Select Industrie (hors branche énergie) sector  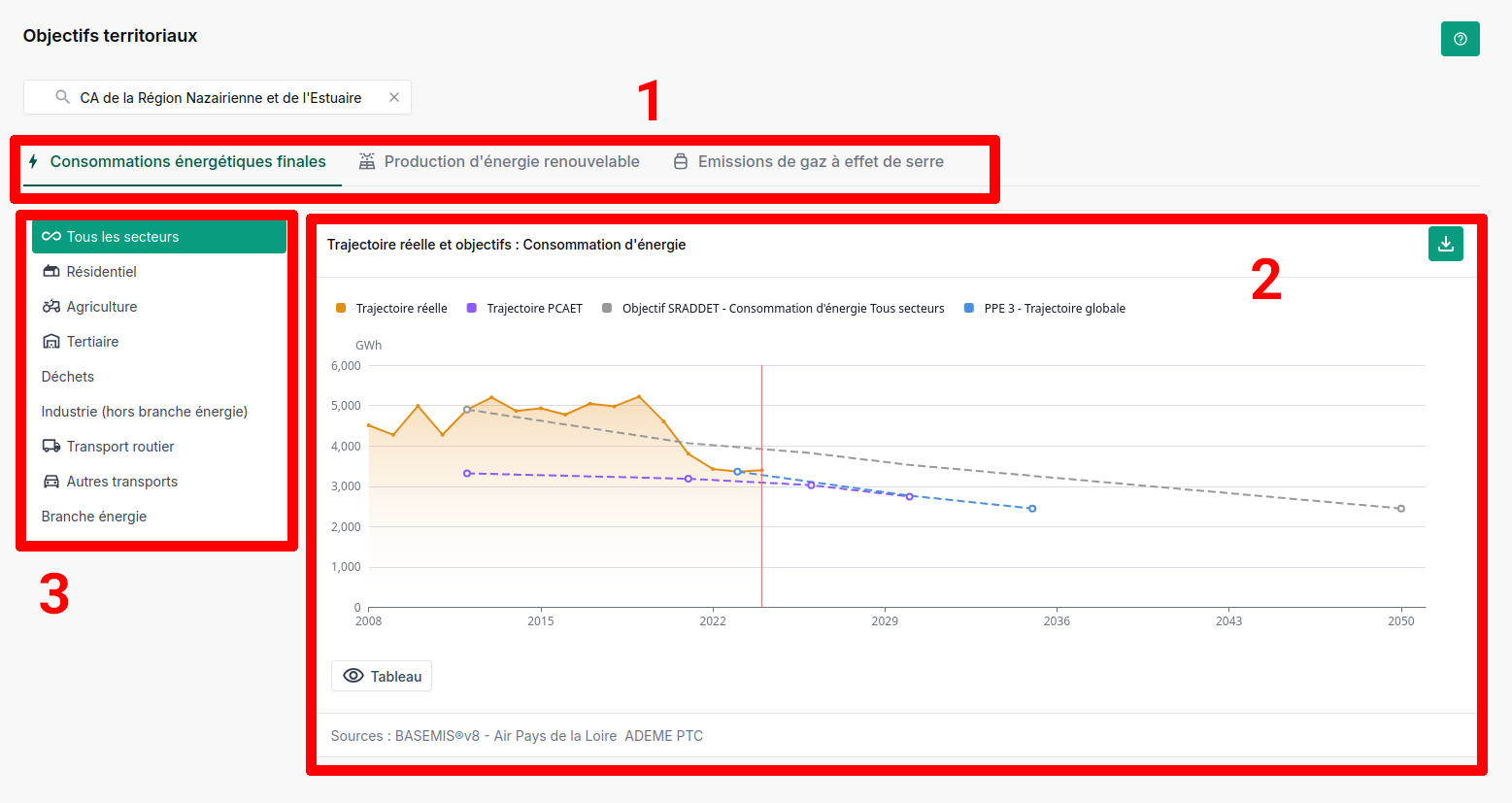pyautogui.click(x=159, y=411)
